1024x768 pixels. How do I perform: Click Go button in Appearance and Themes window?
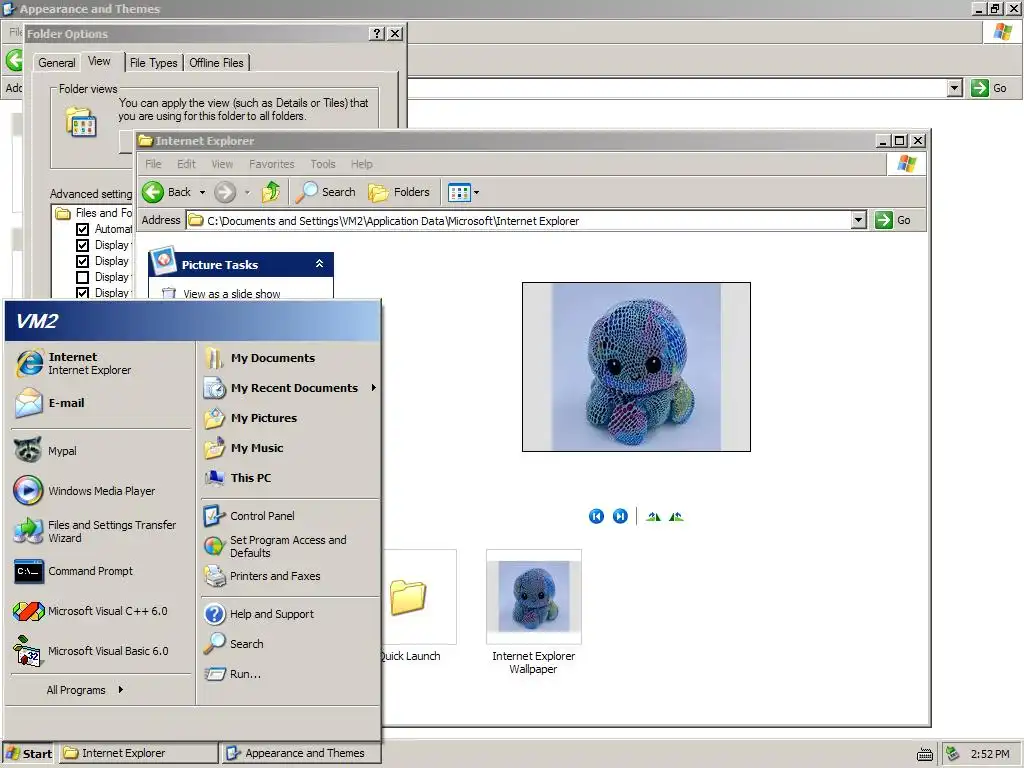click(989, 88)
